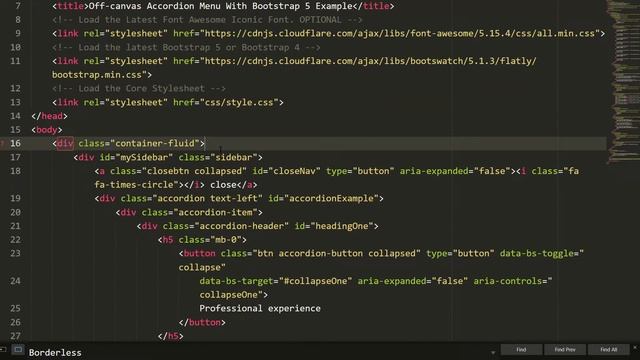640x360 pixels.
Task: Click line number 7 in the gutter
Action: (18, 6)
